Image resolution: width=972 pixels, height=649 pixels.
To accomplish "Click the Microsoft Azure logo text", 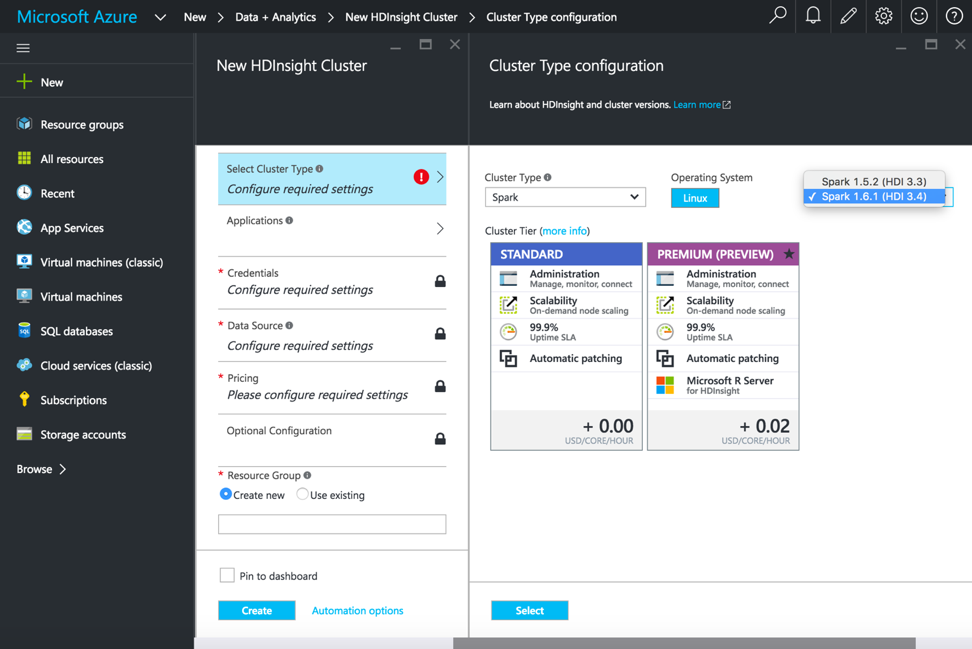I will (x=77, y=17).
